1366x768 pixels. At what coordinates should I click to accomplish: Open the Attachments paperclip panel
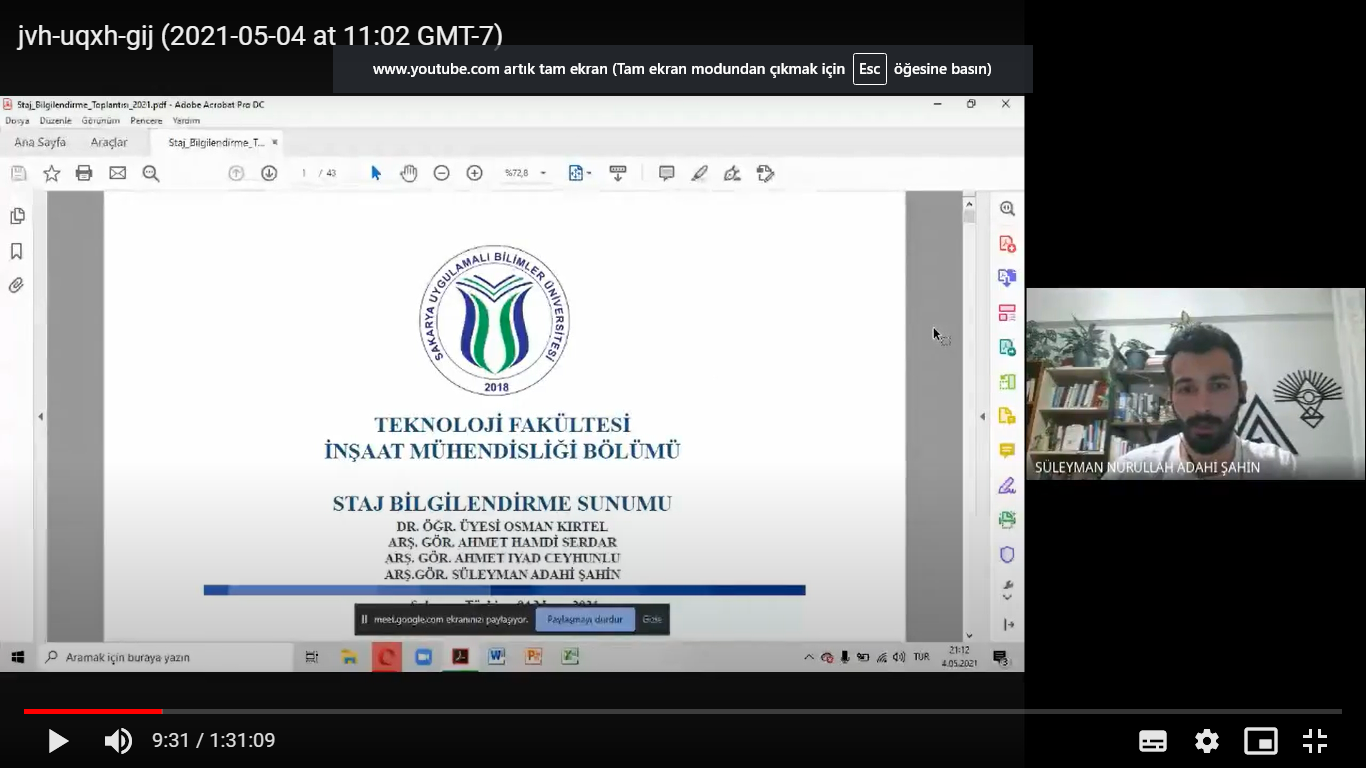17,285
